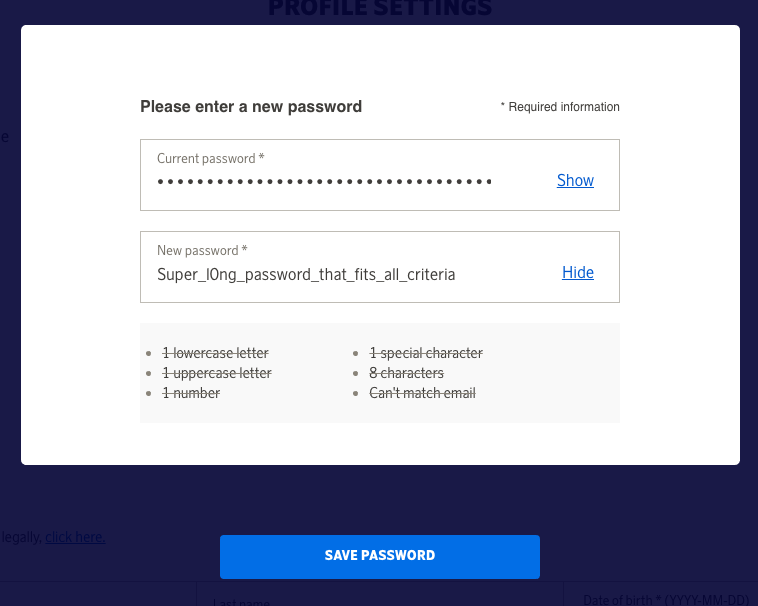
Task: Click the '1 special character' requirement
Action: pos(426,353)
